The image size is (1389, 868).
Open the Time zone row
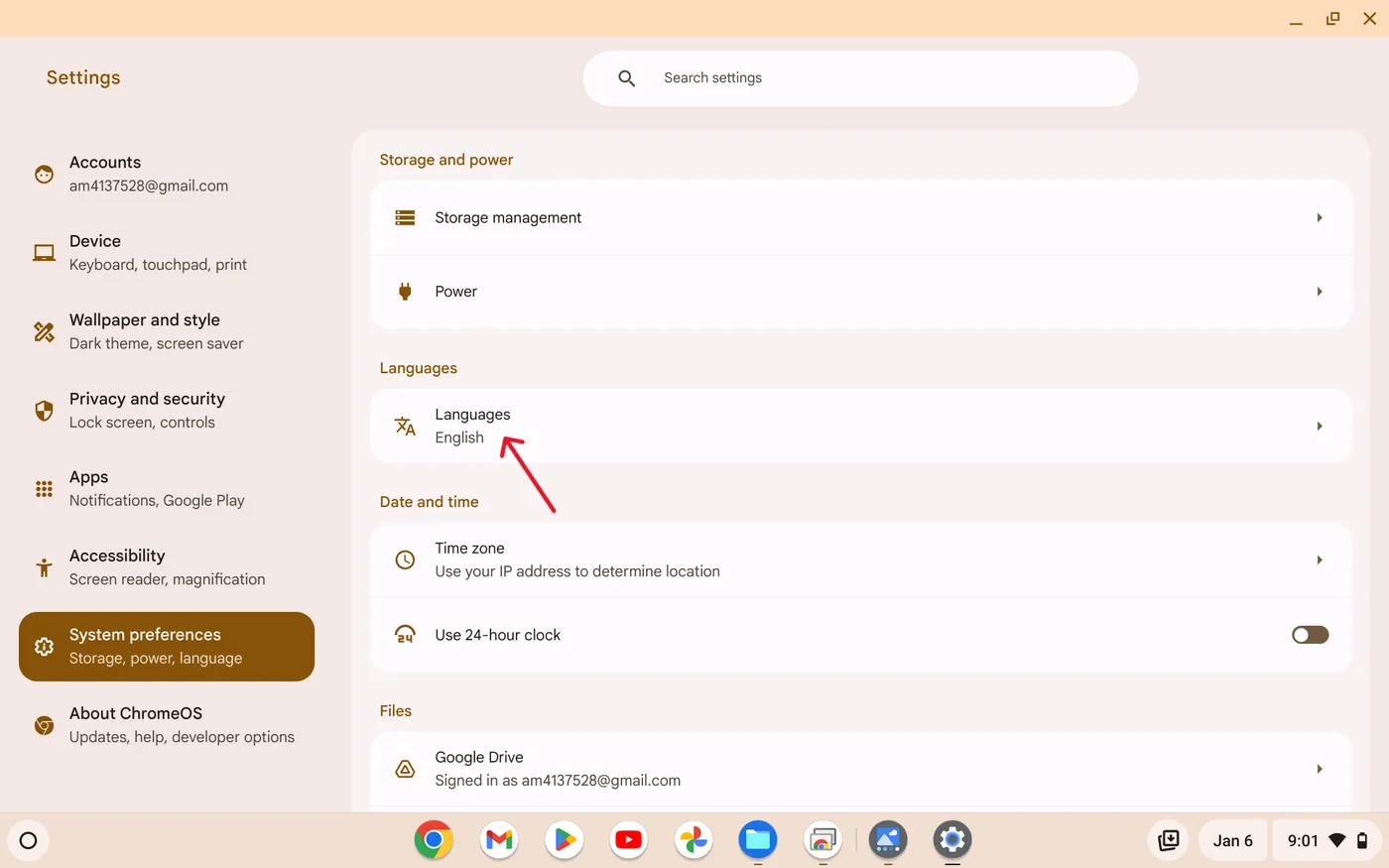point(861,559)
